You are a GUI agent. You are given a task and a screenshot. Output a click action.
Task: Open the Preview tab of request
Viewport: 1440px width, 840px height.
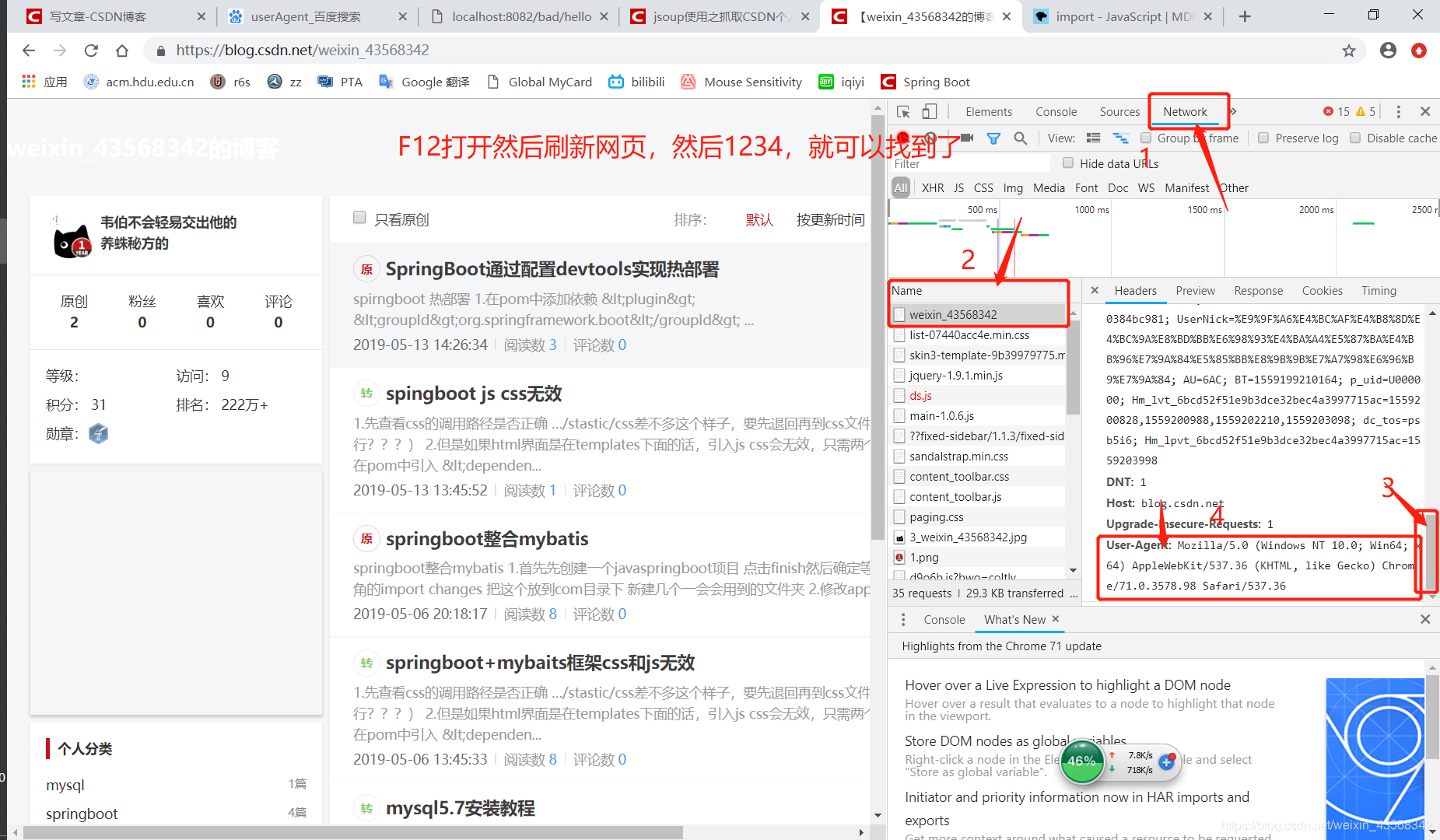pyautogui.click(x=1196, y=290)
